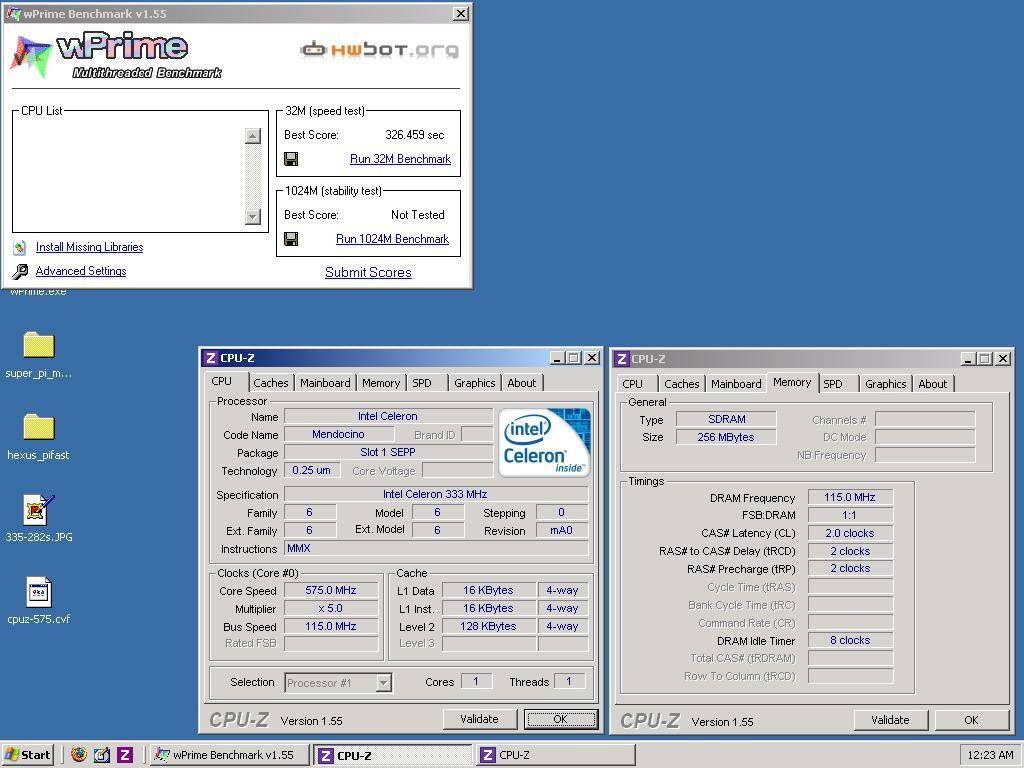
Task: Open Mainboard tab in right CPU-Z window
Action: pyautogui.click(x=736, y=384)
